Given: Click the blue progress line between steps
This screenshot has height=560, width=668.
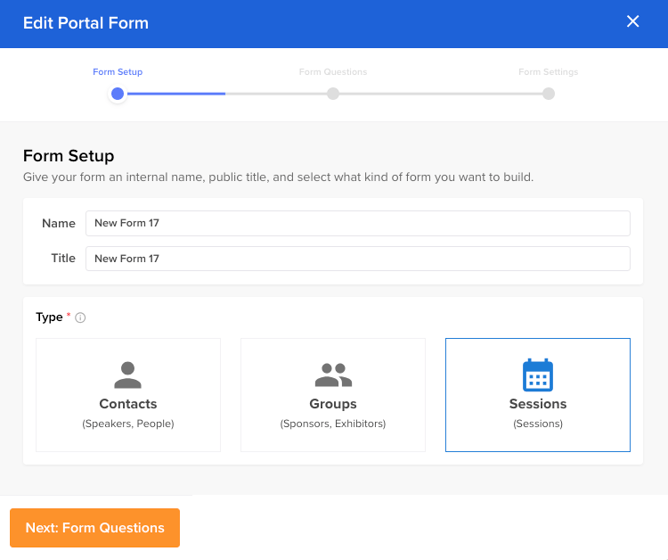Looking at the screenshot, I should [175, 94].
